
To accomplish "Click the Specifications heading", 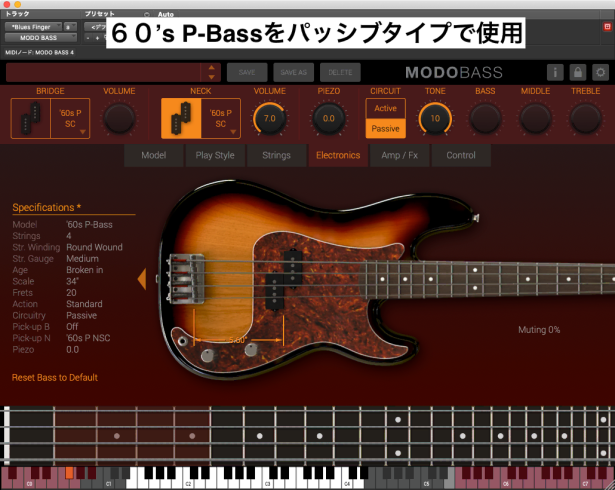I will click(47, 207).
